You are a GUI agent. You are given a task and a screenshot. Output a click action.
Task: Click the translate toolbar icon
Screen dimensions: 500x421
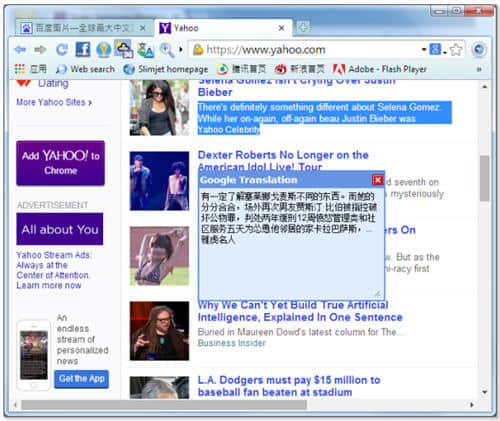pos(145,50)
